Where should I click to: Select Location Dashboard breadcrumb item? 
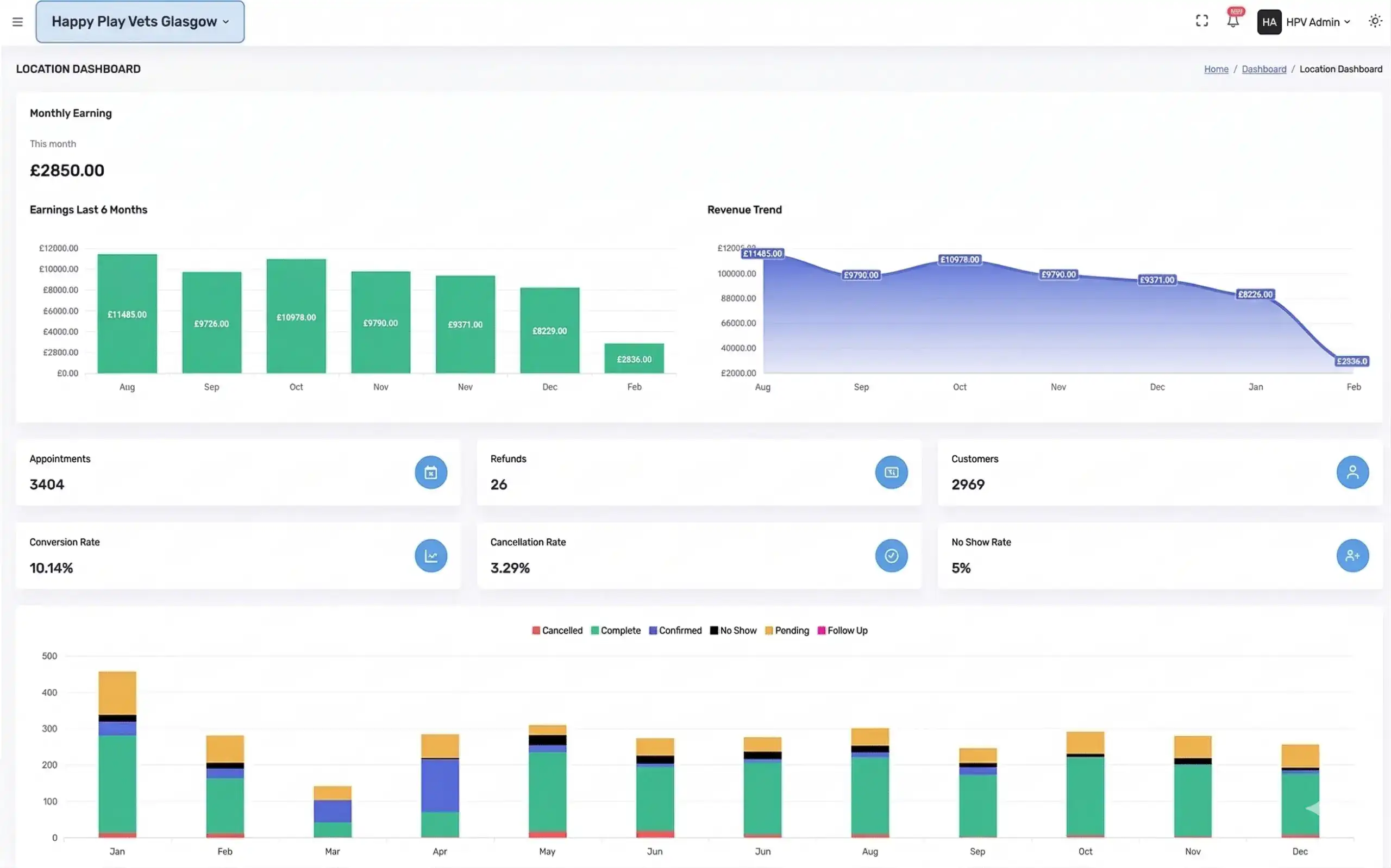click(1340, 69)
